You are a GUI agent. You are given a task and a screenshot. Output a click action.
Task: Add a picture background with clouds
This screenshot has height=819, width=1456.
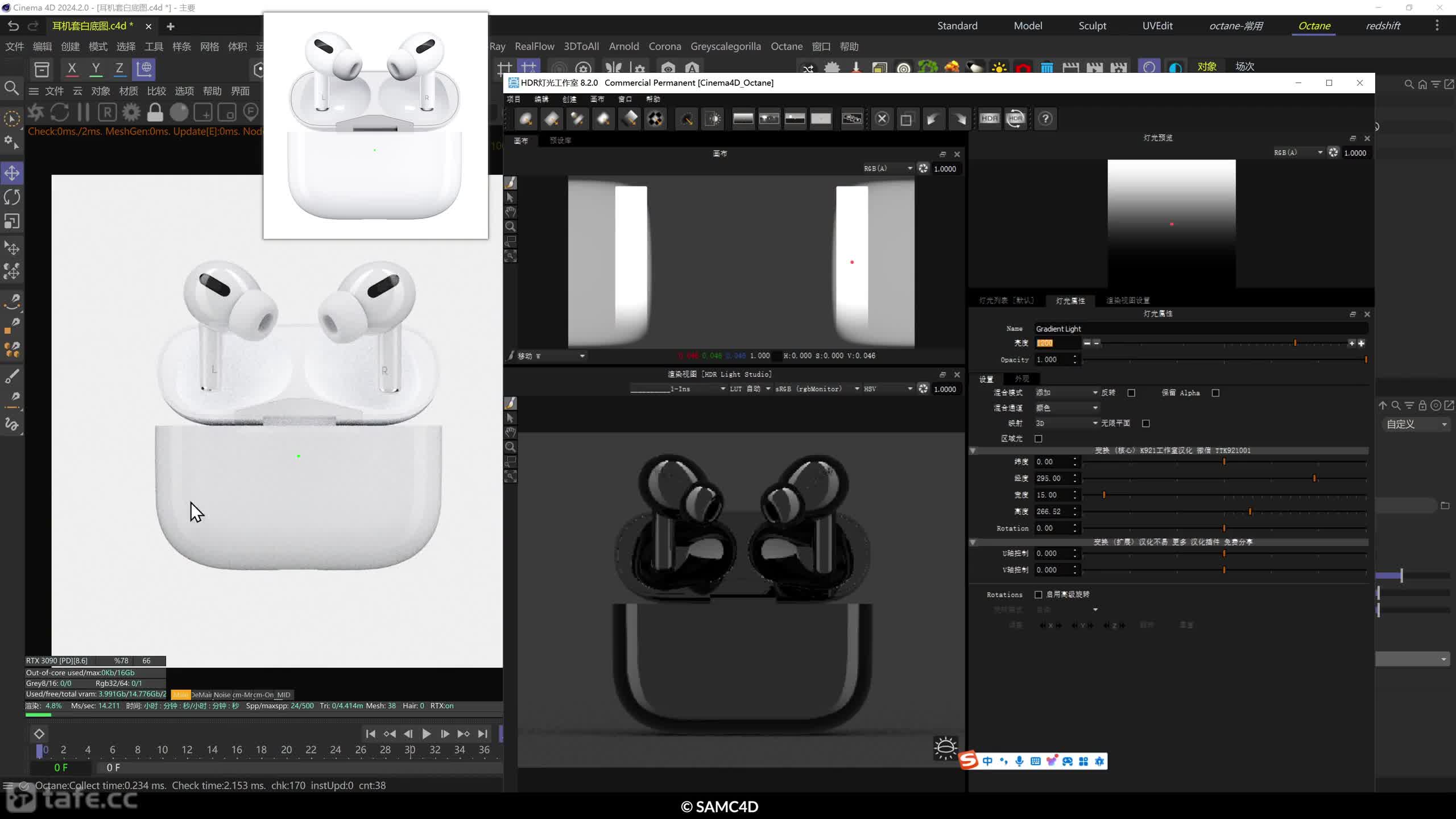pyautogui.click(x=769, y=119)
